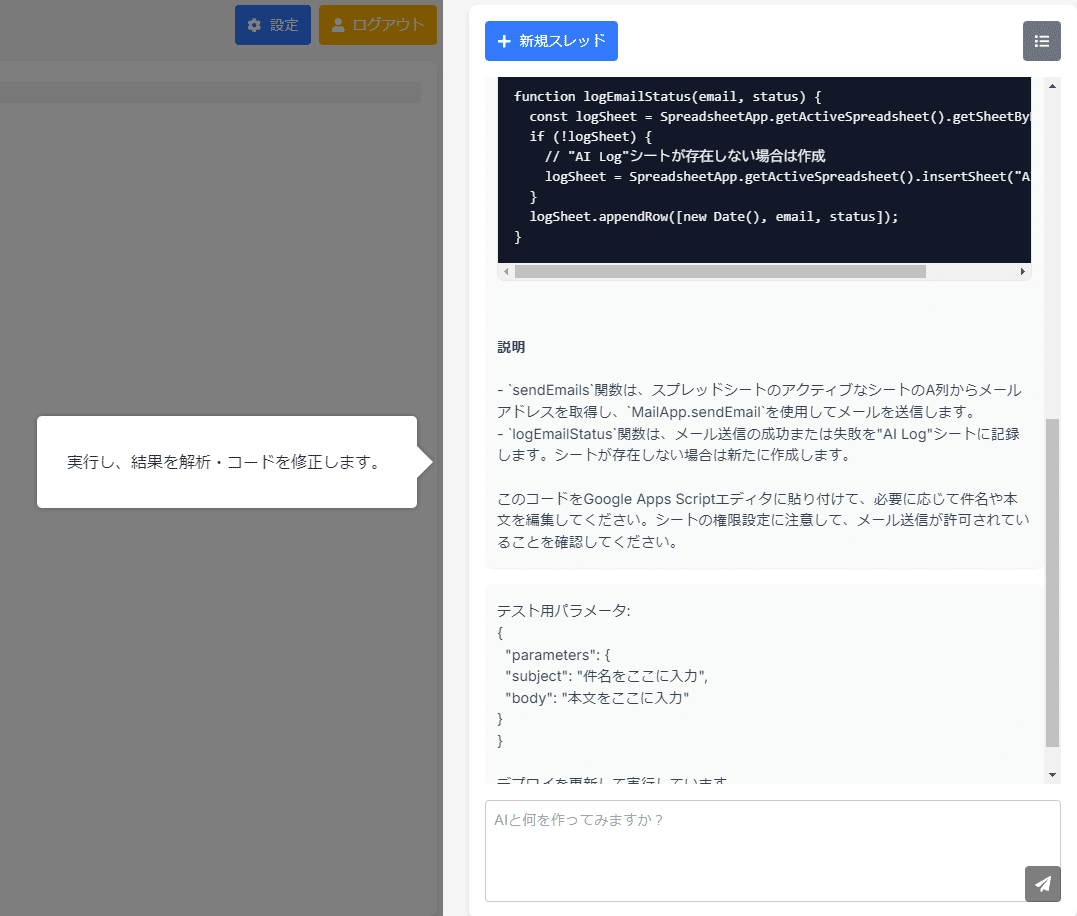Click the `sendEmails`関数は explanation line
Screen dimensions: 1077x916
760,401
